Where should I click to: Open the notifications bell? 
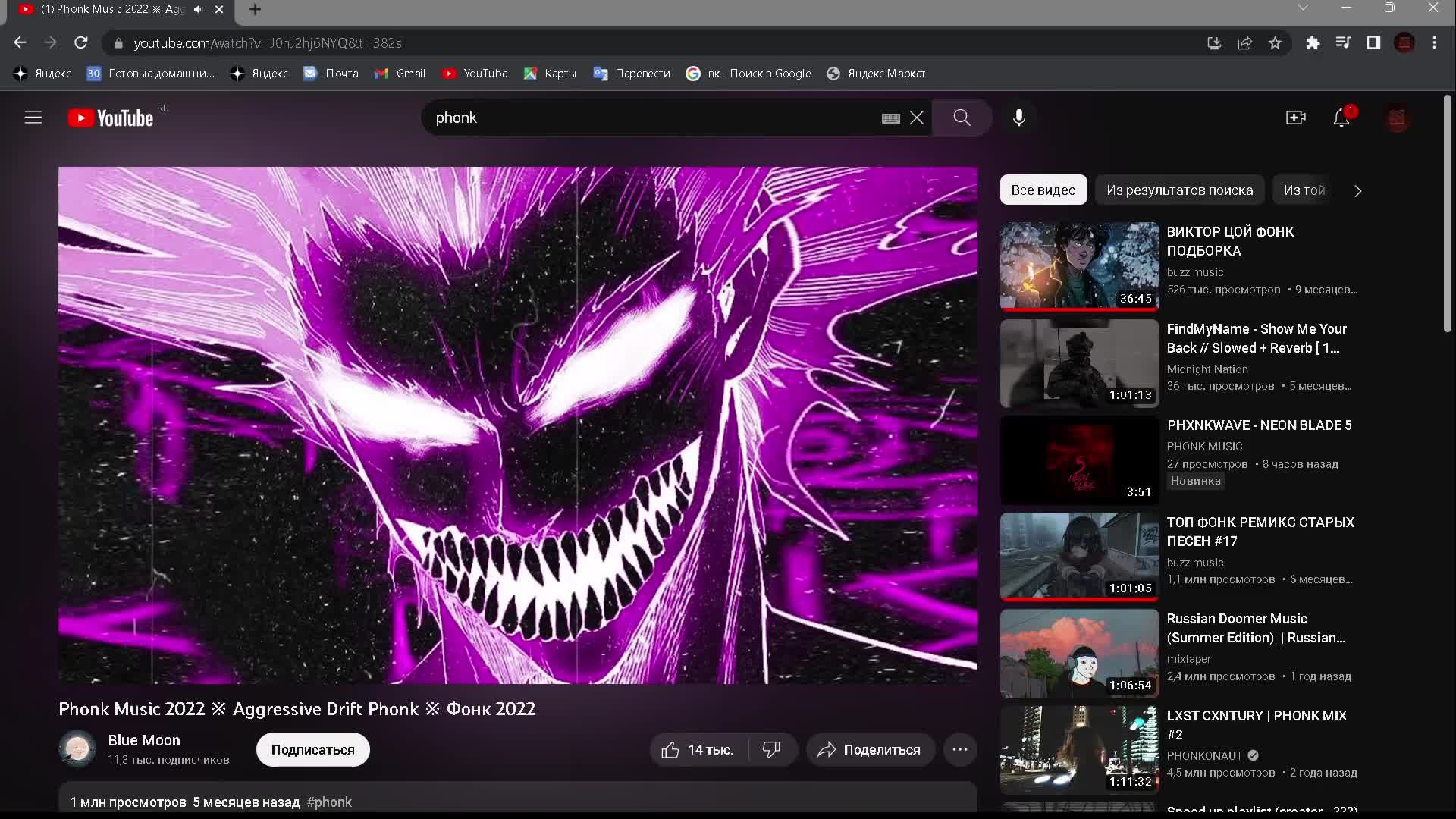click(x=1341, y=118)
